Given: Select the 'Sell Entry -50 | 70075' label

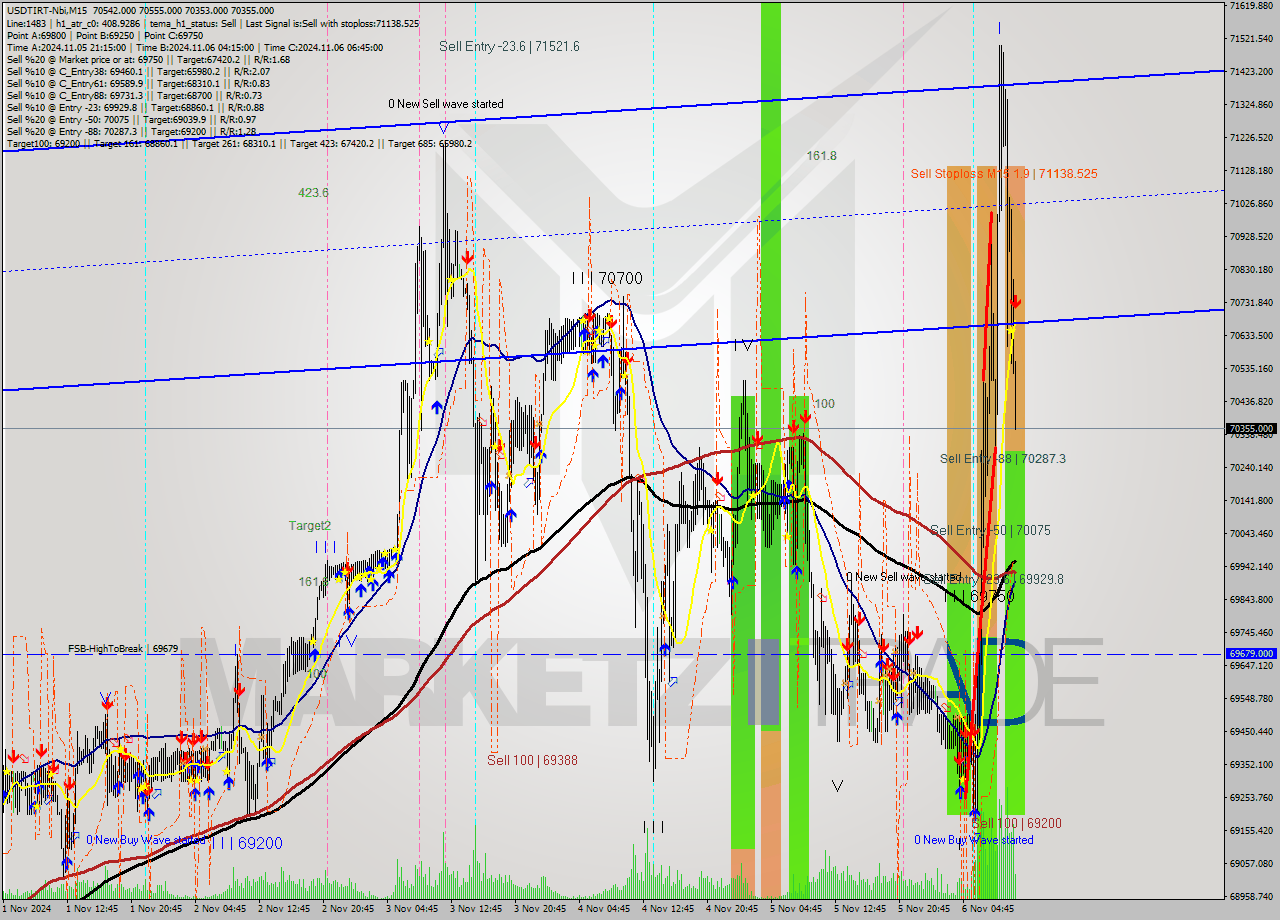Looking at the screenshot, I should 990,531.
